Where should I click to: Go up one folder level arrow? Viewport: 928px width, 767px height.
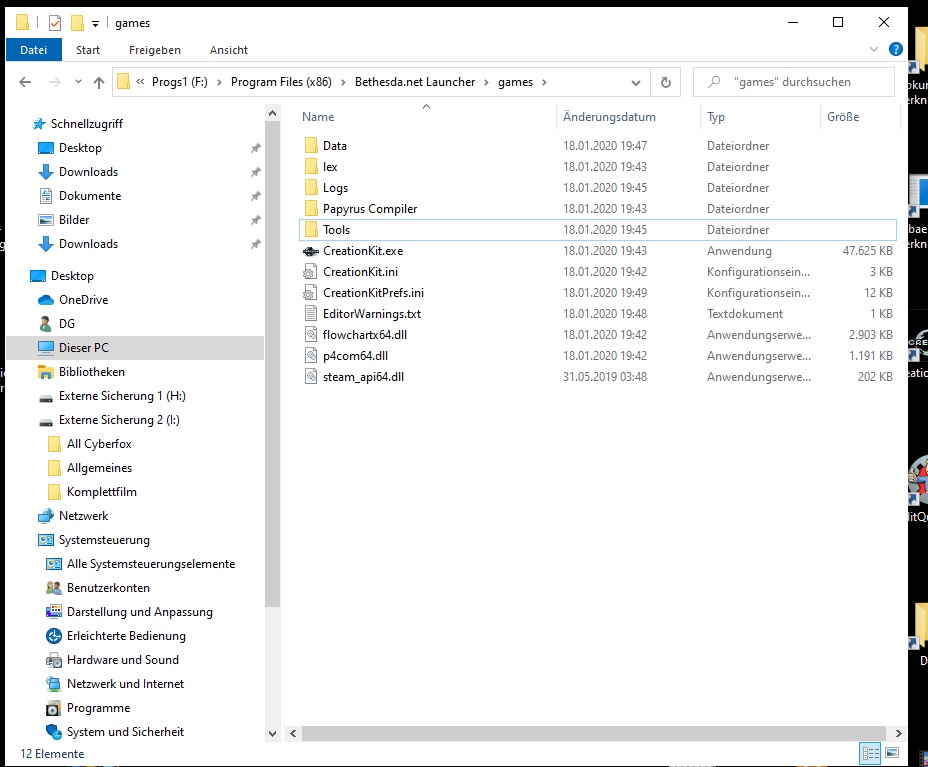[x=98, y=82]
